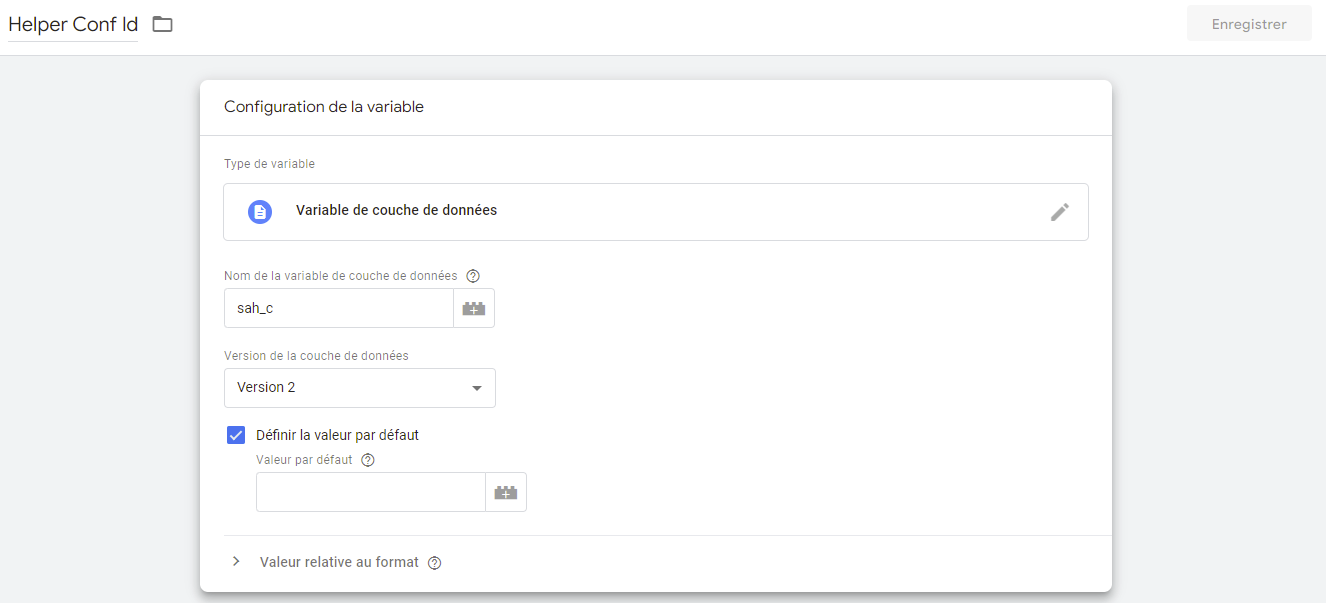Open the Version 2 dropdown
The image size is (1326, 603).
(x=359, y=388)
